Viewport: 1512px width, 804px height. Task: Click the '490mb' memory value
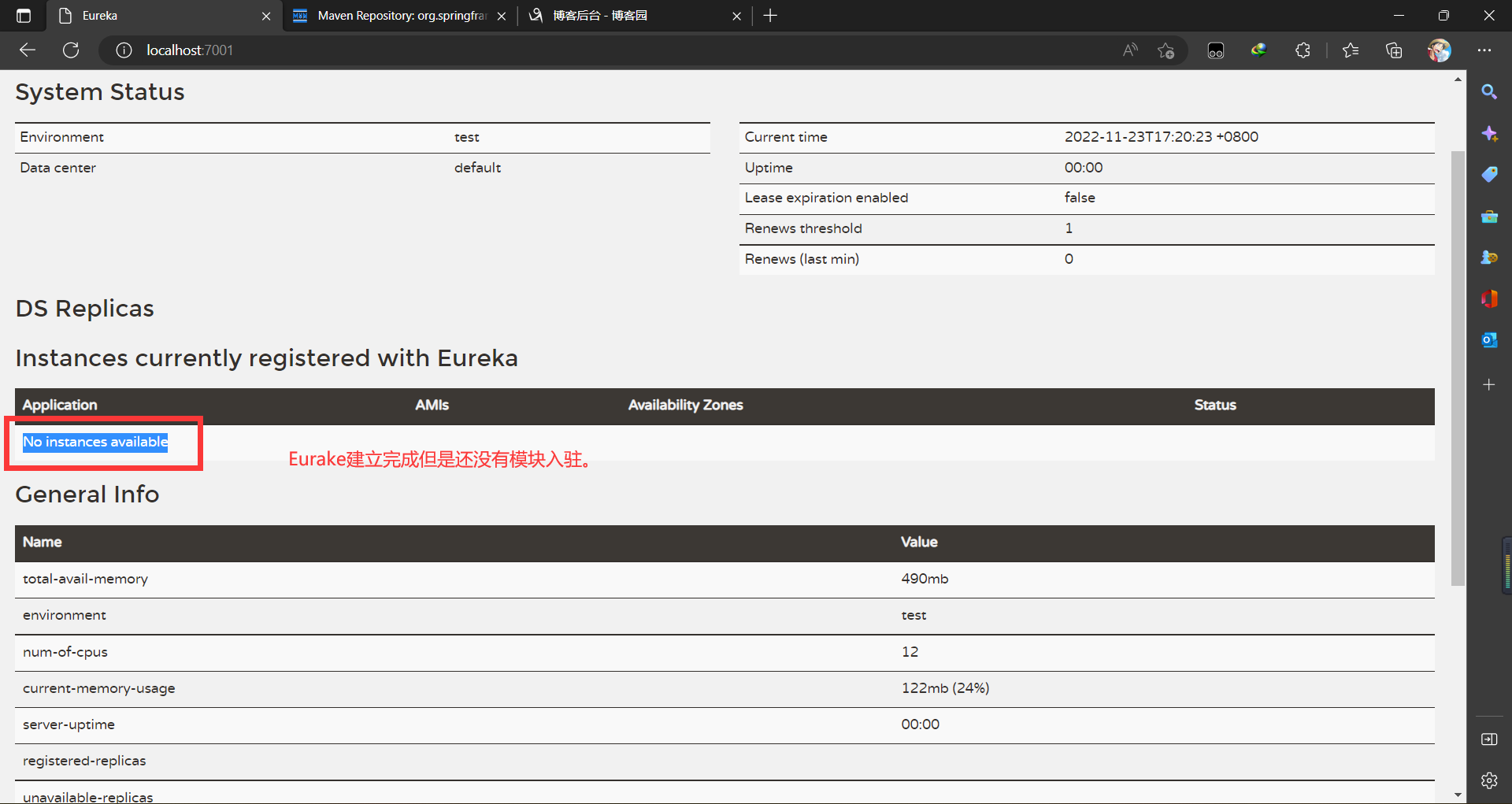925,579
